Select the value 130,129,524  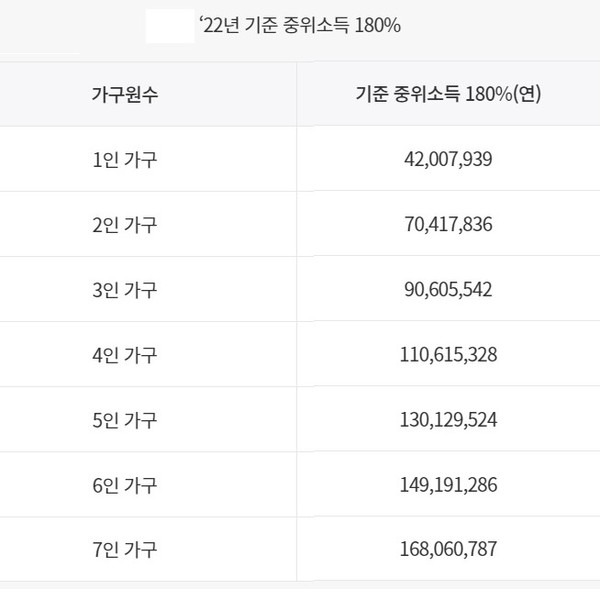coord(448,419)
